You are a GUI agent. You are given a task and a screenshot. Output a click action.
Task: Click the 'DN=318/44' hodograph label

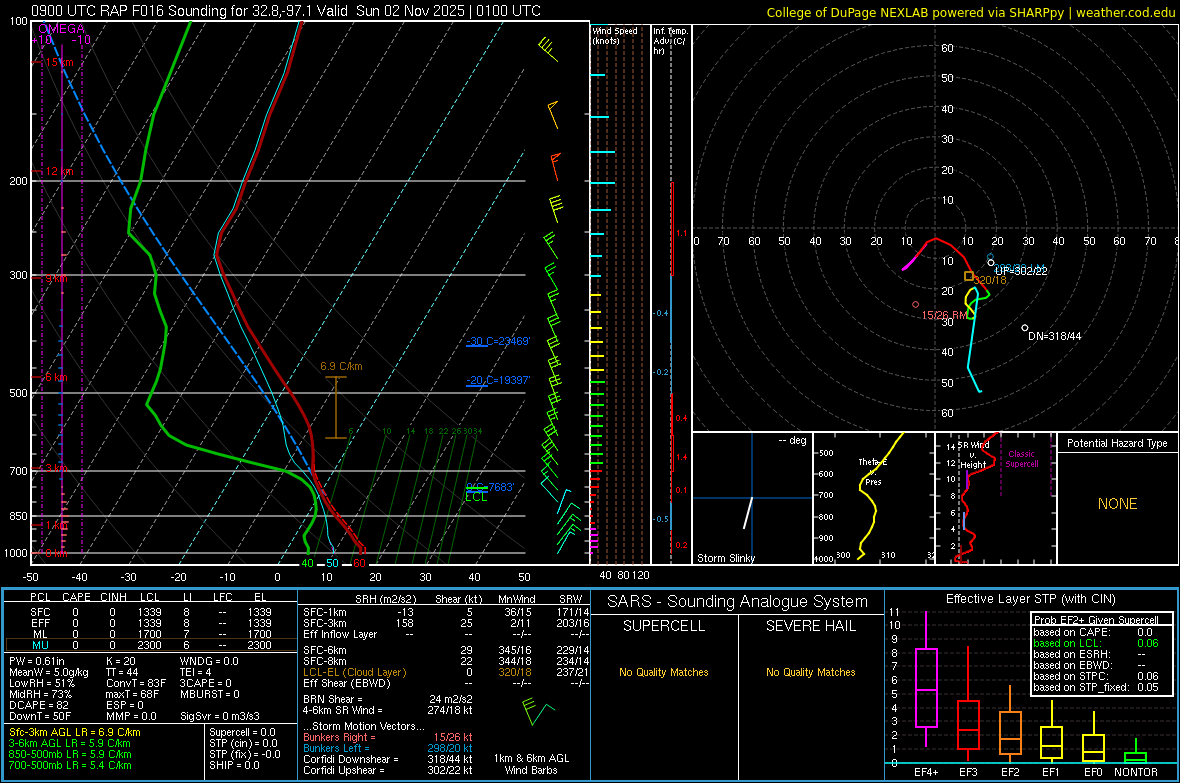1054,337
